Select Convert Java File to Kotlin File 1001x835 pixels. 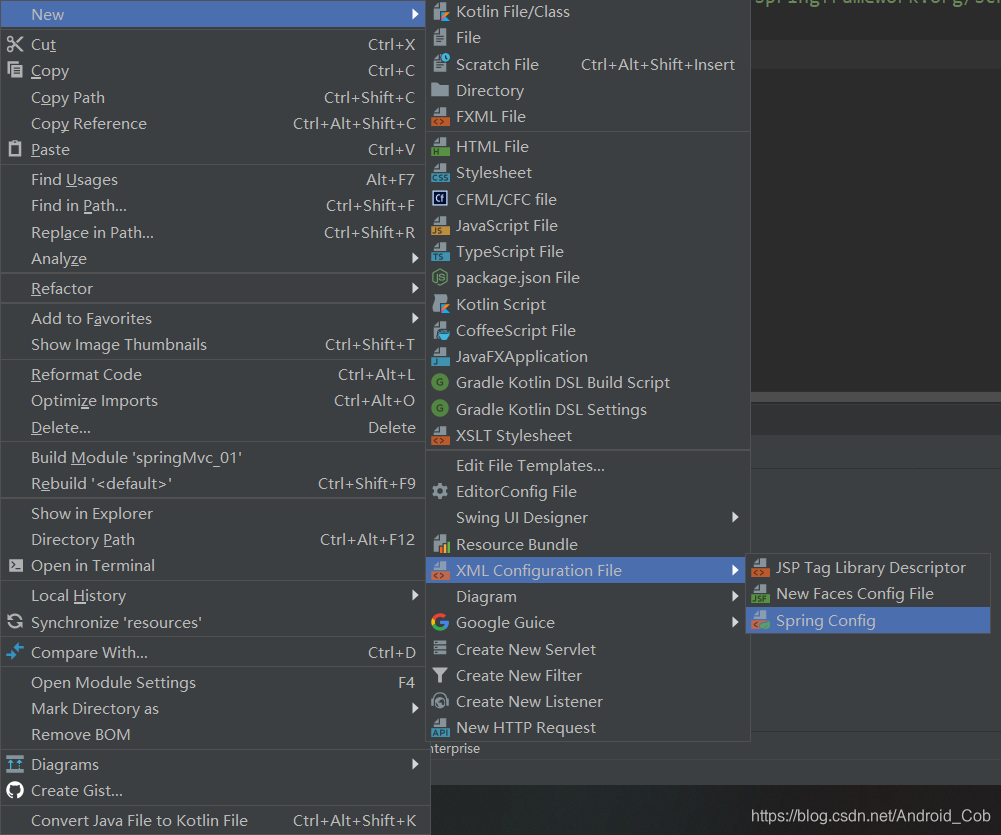click(213, 820)
